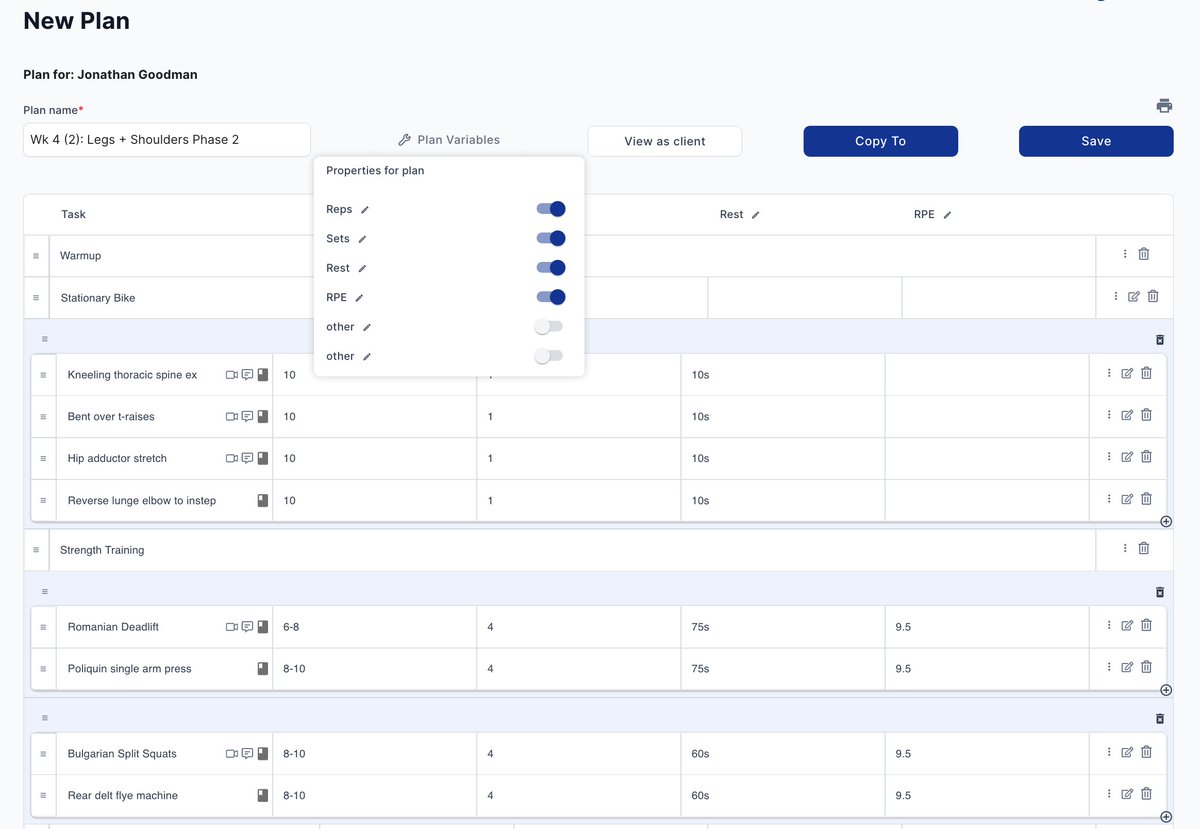Delete the Stationary Bike row
Screen dimensions: 1200x829
point(1153,296)
